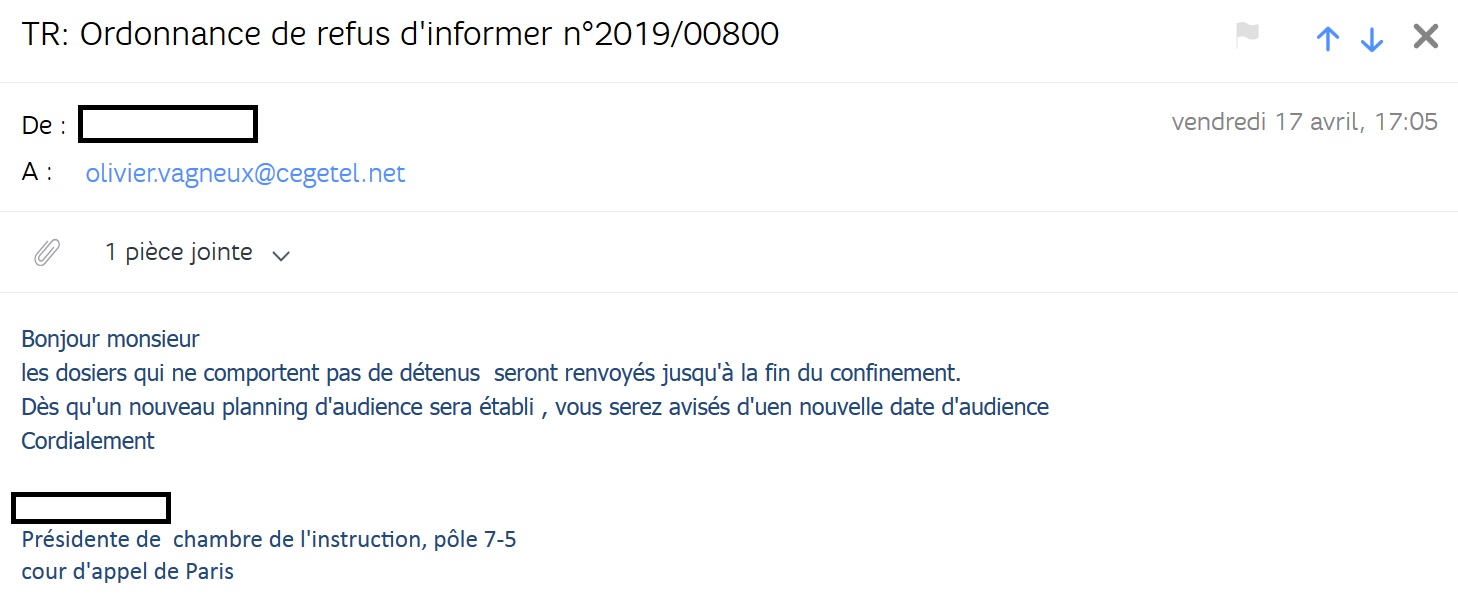Click the "De :" sender label
This screenshot has height=608, width=1458.
point(44,126)
